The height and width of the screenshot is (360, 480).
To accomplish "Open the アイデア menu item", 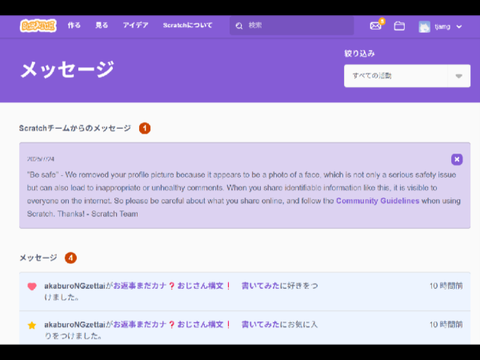I will click(135, 25).
